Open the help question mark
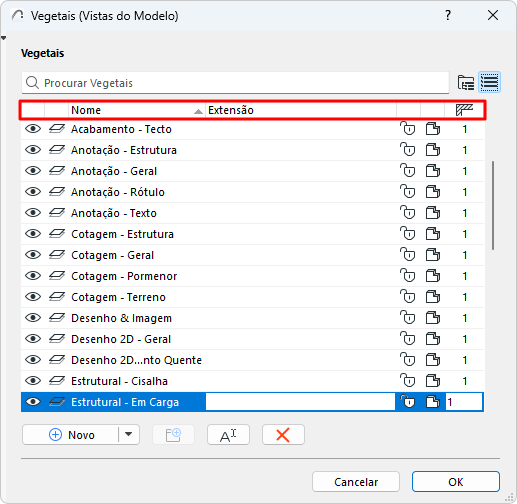This screenshot has height=504, width=517. click(x=448, y=15)
